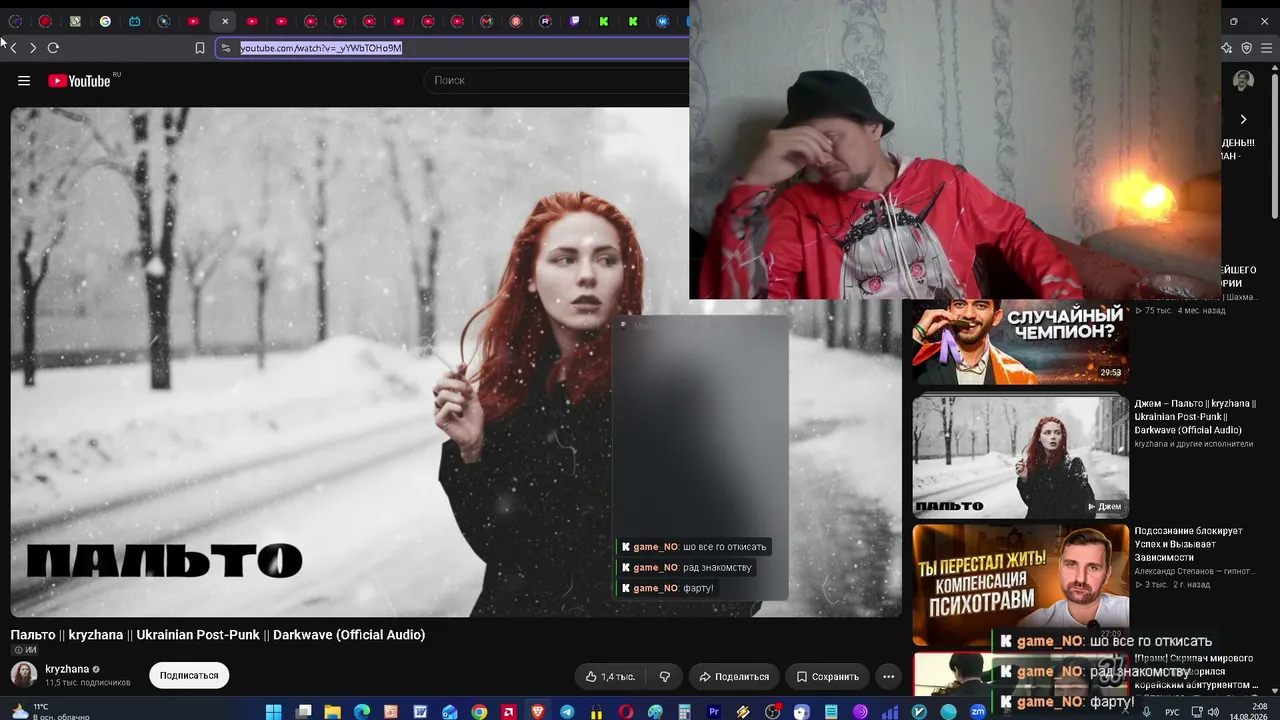Save the video with 'Сохранить'
Screen dimensions: 1280x720
pyautogui.click(x=827, y=677)
